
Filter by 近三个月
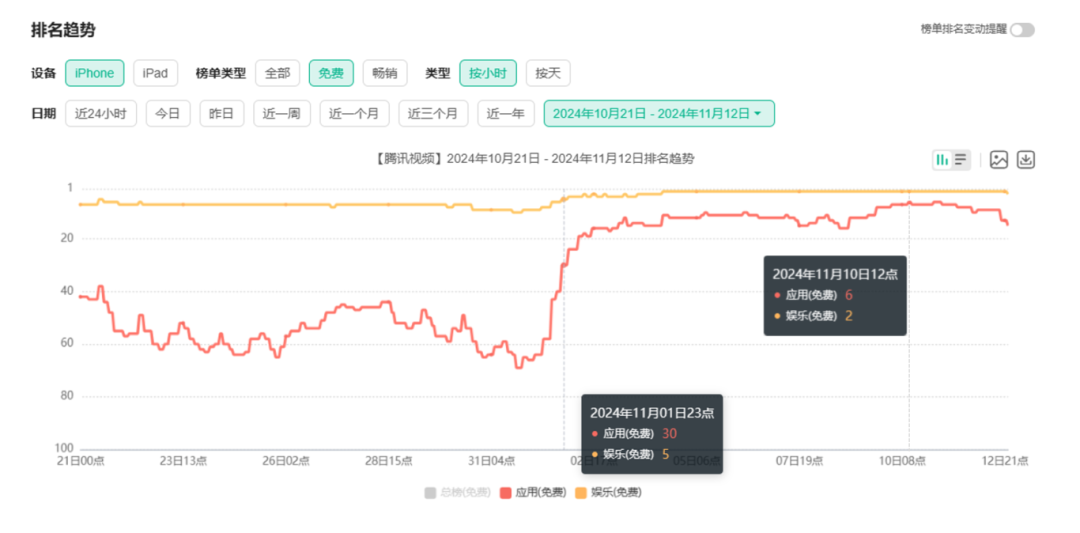pos(433,114)
